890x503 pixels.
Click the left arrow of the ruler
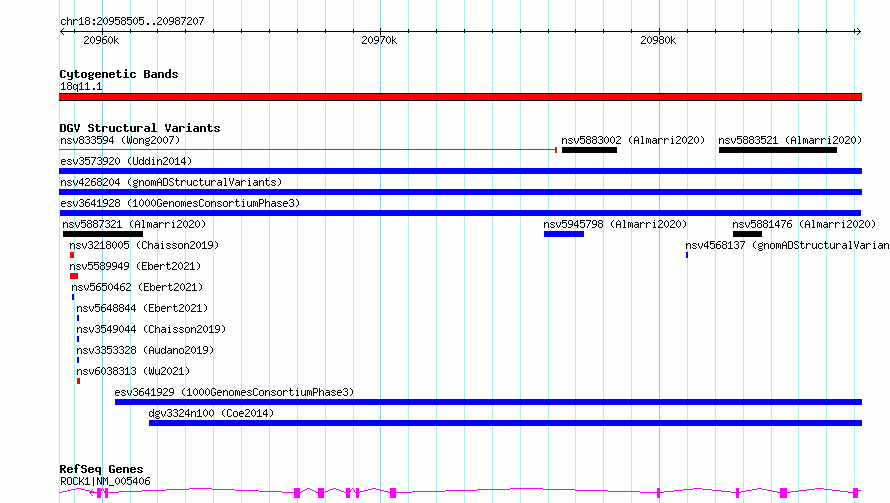tap(62, 32)
